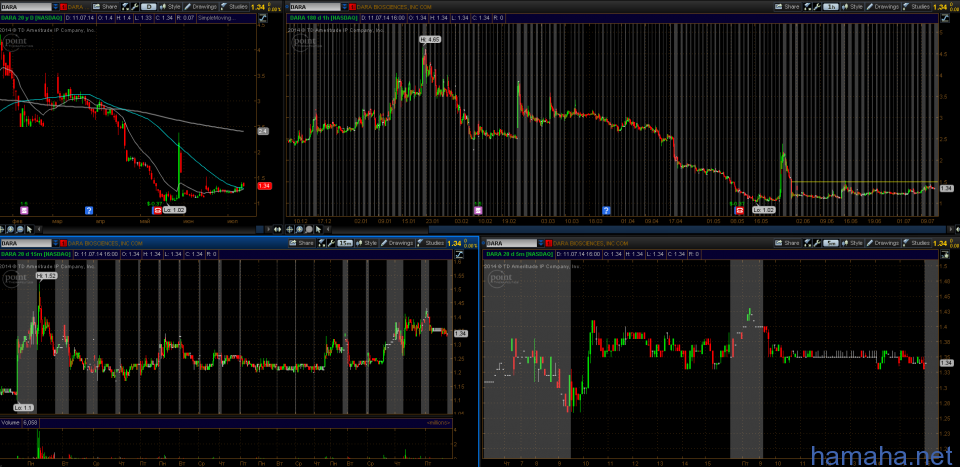Click DARA symbol input in top-right 1h chart
The image size is (960, 467).
314,7
